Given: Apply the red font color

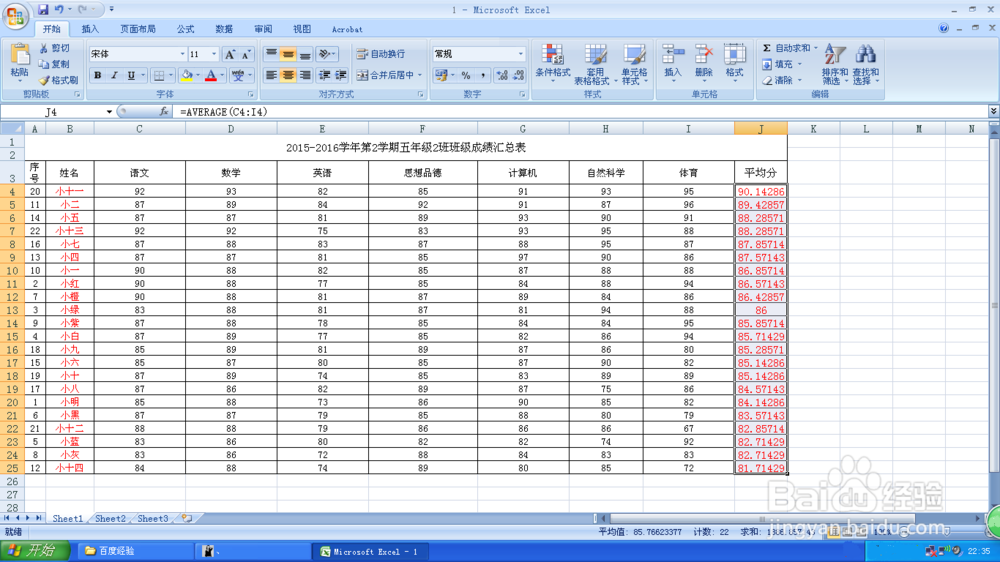Looking at the screenshot, I should pos(211,75).
